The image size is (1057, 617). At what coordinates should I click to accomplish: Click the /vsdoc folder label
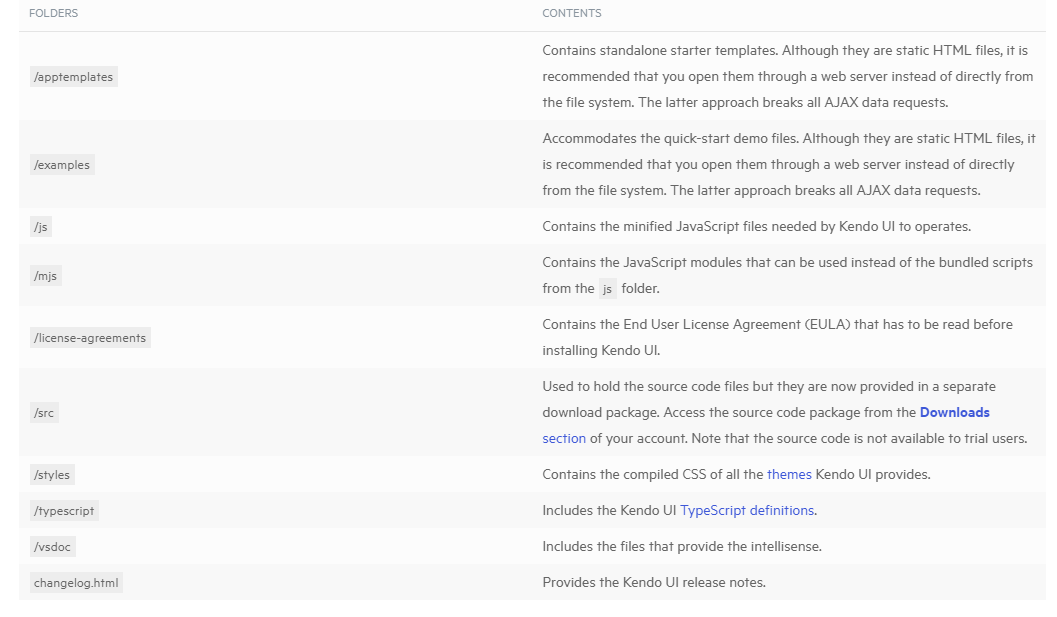[x=53, y=547]
